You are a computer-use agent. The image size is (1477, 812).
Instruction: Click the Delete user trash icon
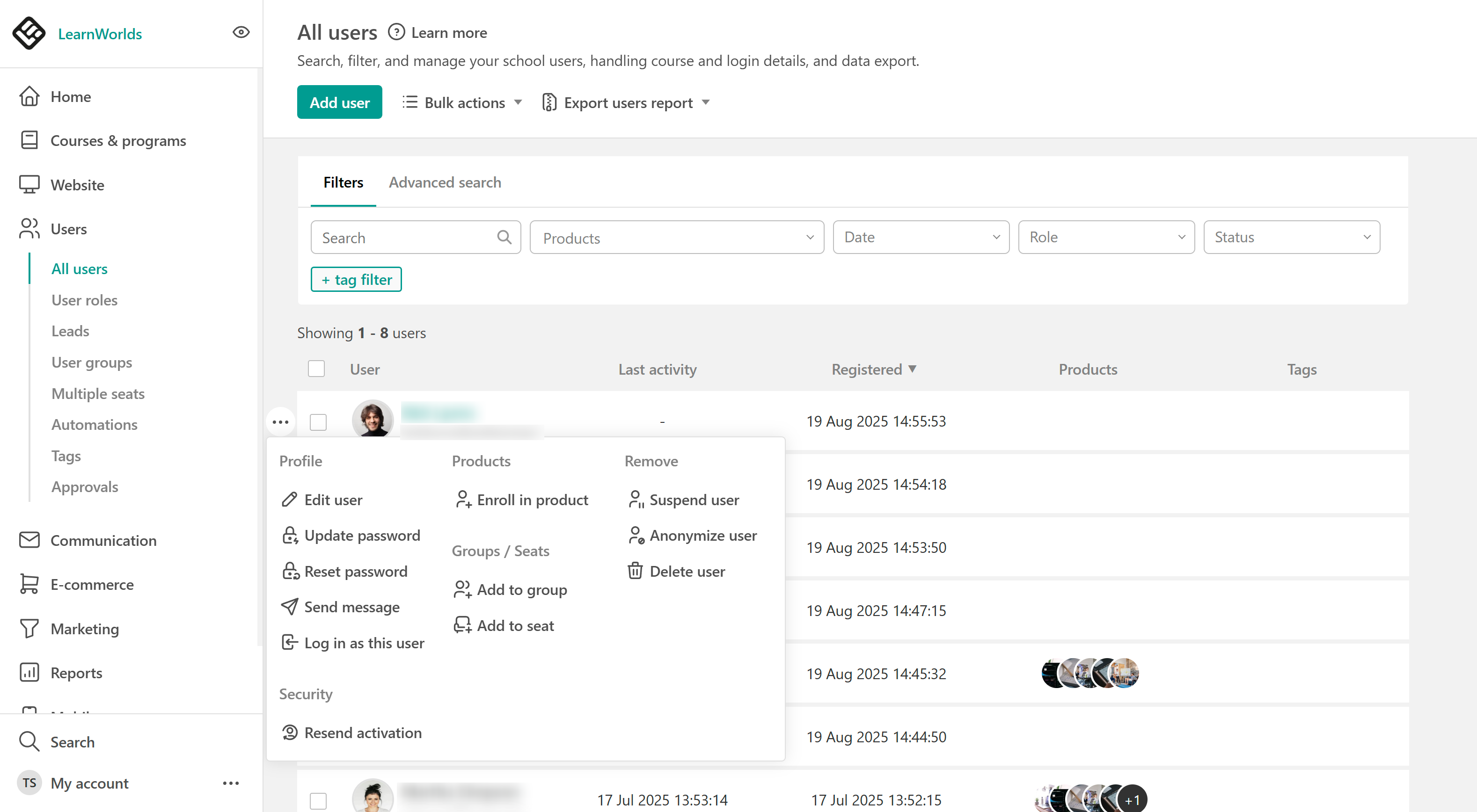pos(635,571)
